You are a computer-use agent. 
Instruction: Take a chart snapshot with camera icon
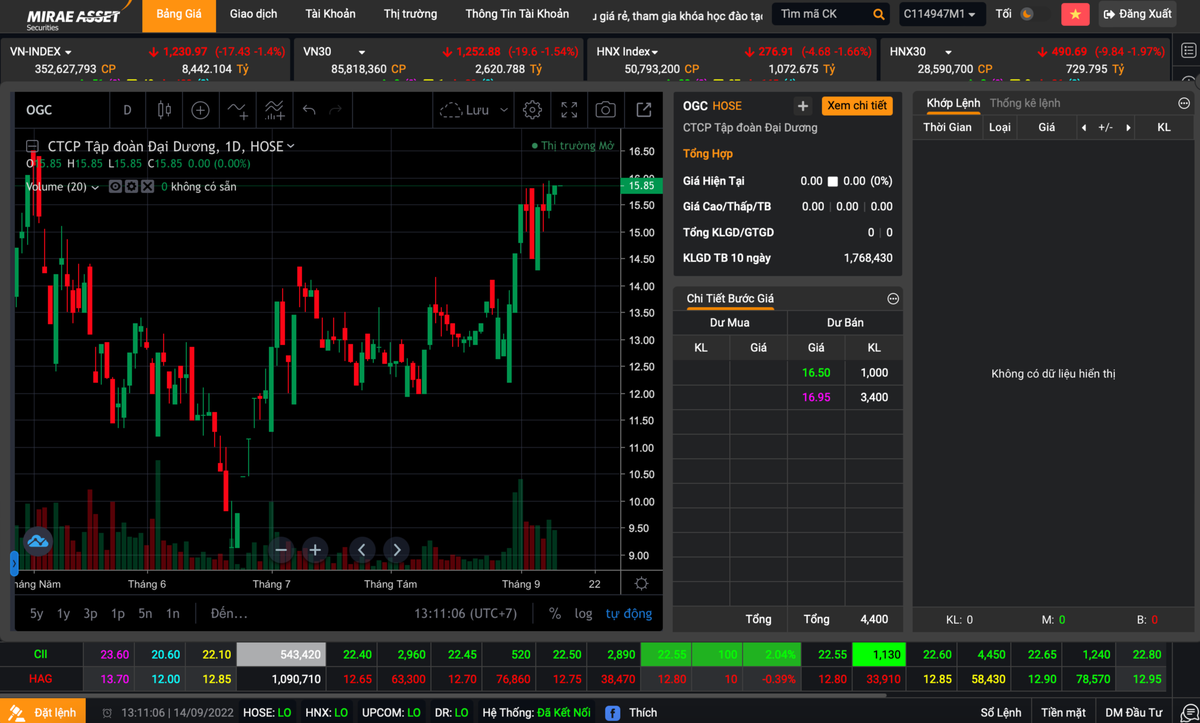click(x=605, y=110)
